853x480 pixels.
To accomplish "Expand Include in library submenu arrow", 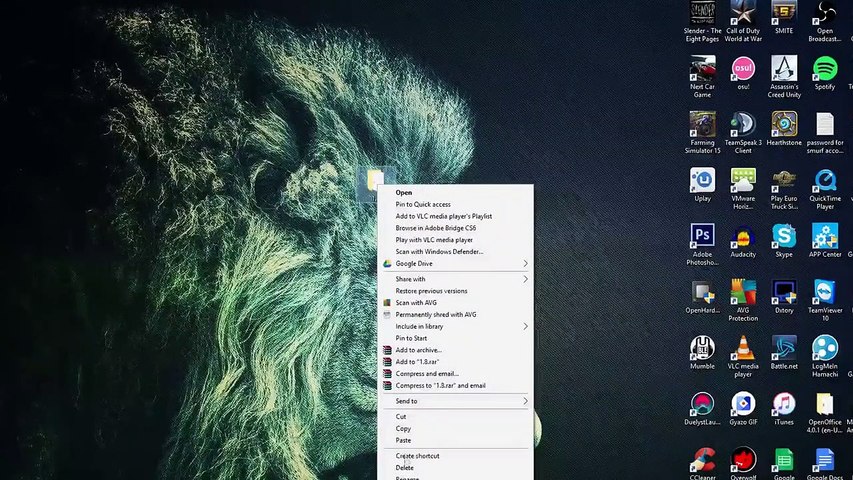I will point(525,327).
